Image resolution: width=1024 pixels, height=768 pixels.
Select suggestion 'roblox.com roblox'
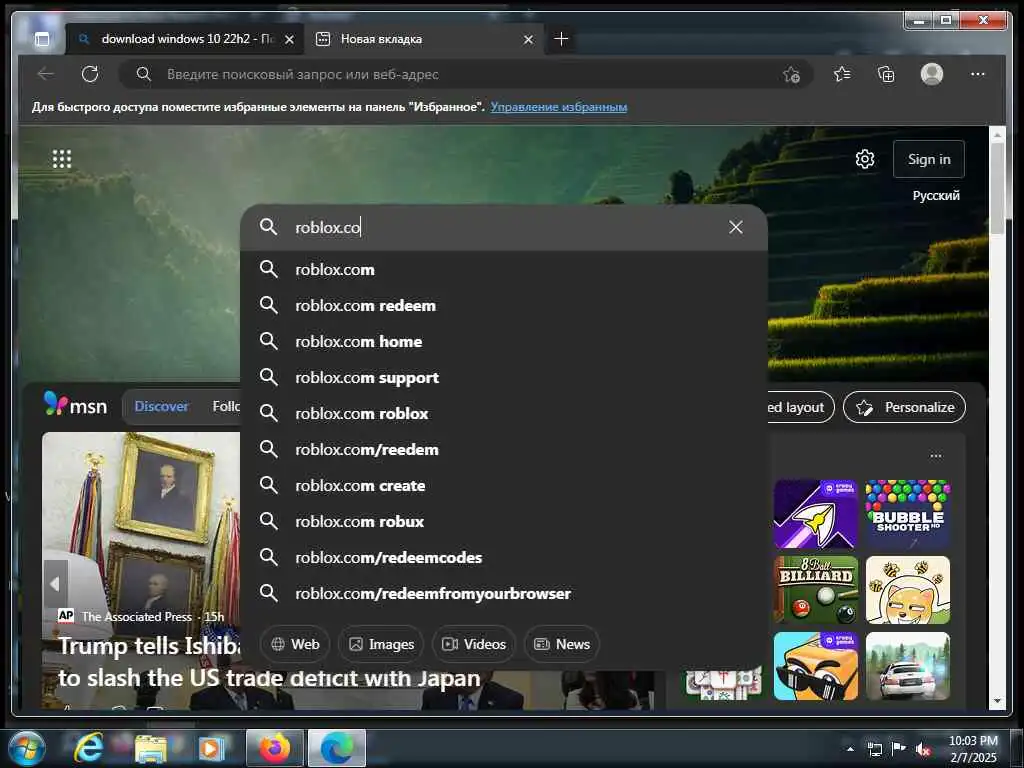click(x=504, y=413)
